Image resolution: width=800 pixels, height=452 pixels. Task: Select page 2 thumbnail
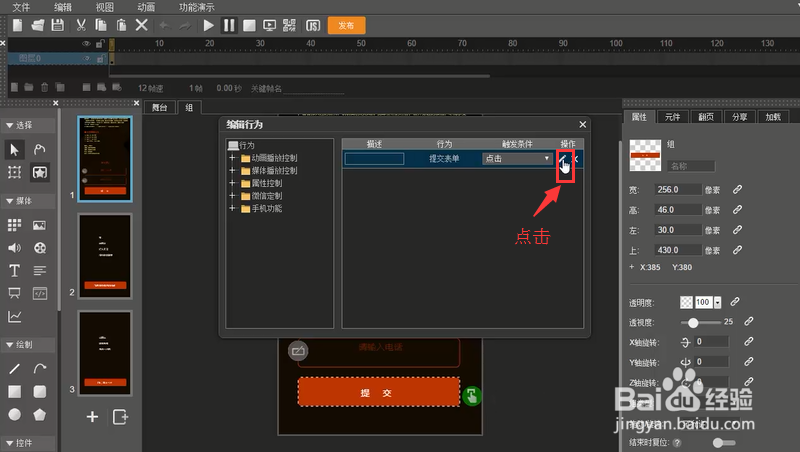pos(105,256)
